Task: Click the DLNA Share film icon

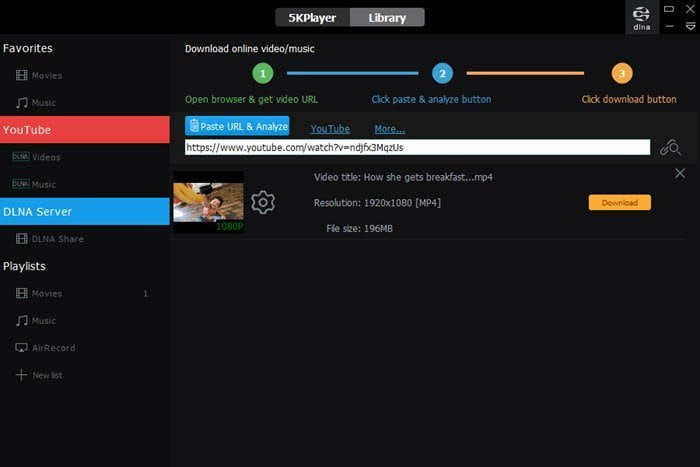Action: click(21, 238)
